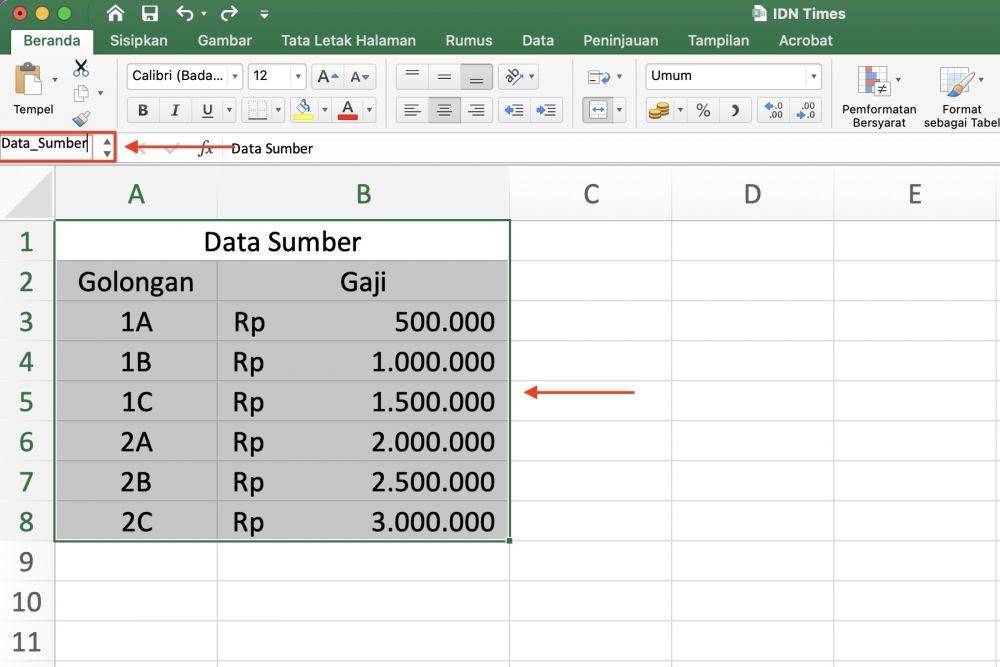
Task: Open the customize quick access toolbar menu
Action: 264,13
